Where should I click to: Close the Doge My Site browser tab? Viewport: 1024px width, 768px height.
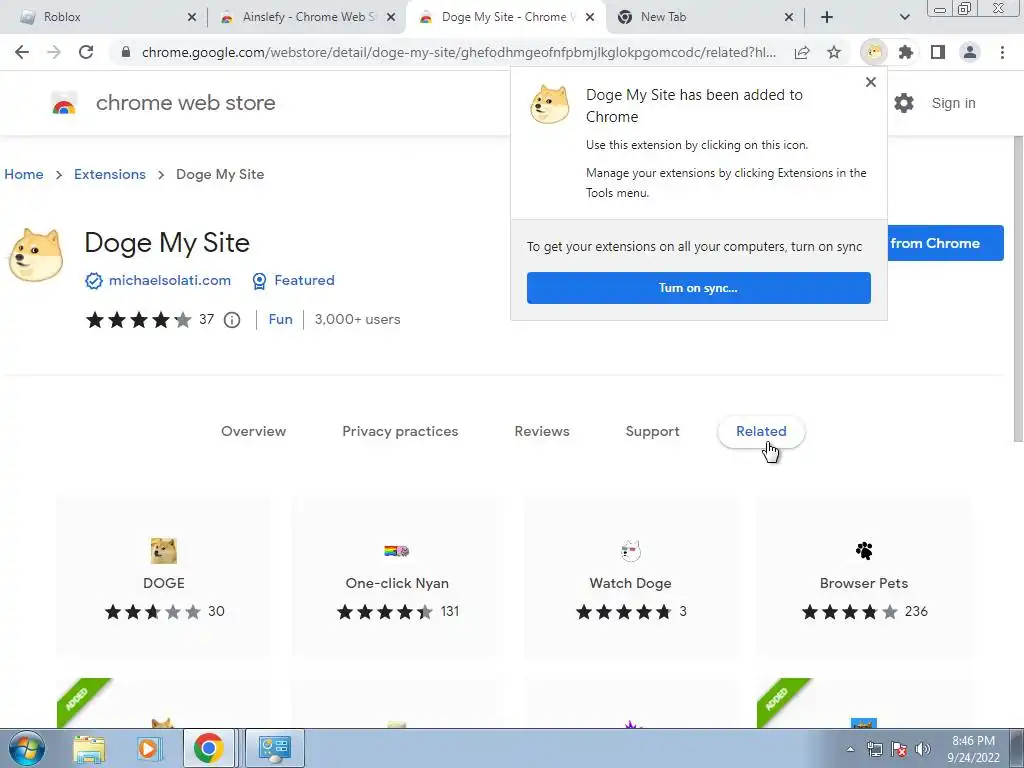point(590,17)
